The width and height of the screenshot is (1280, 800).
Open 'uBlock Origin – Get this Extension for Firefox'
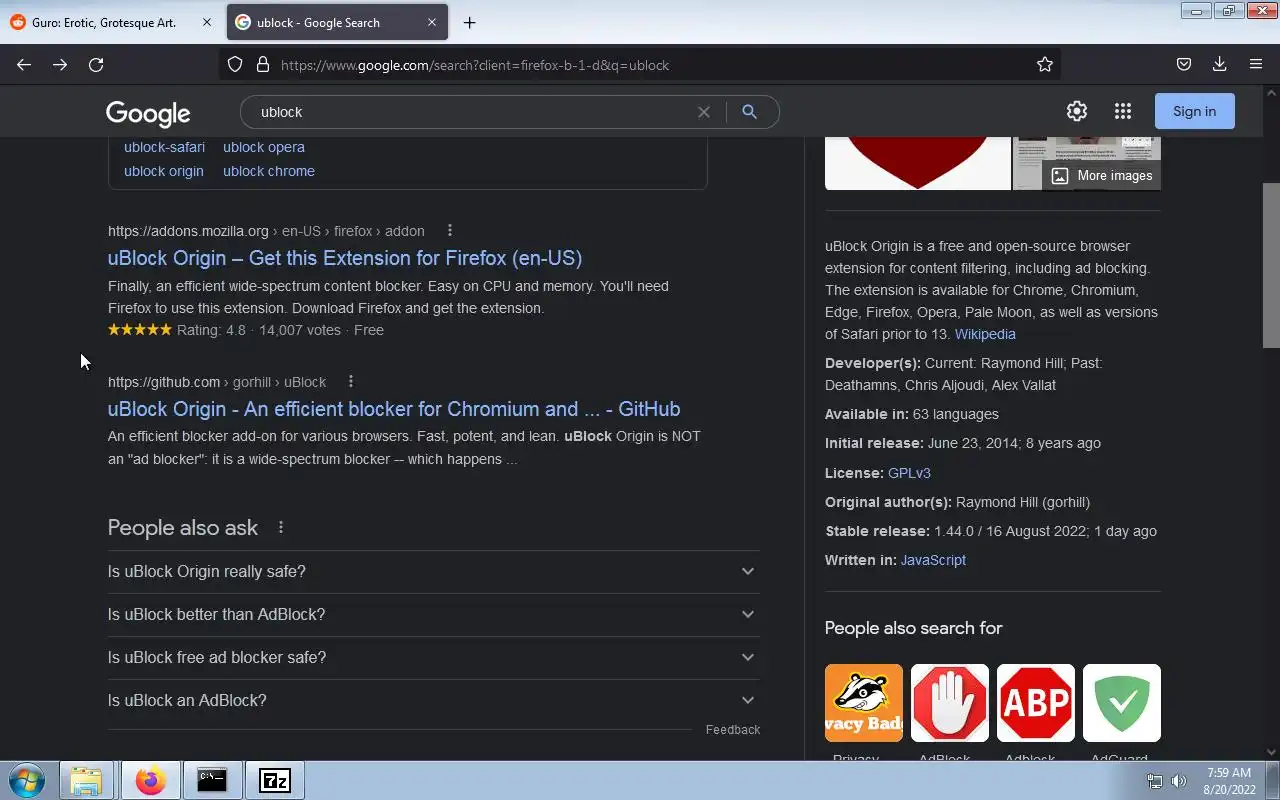coord(345,258)
